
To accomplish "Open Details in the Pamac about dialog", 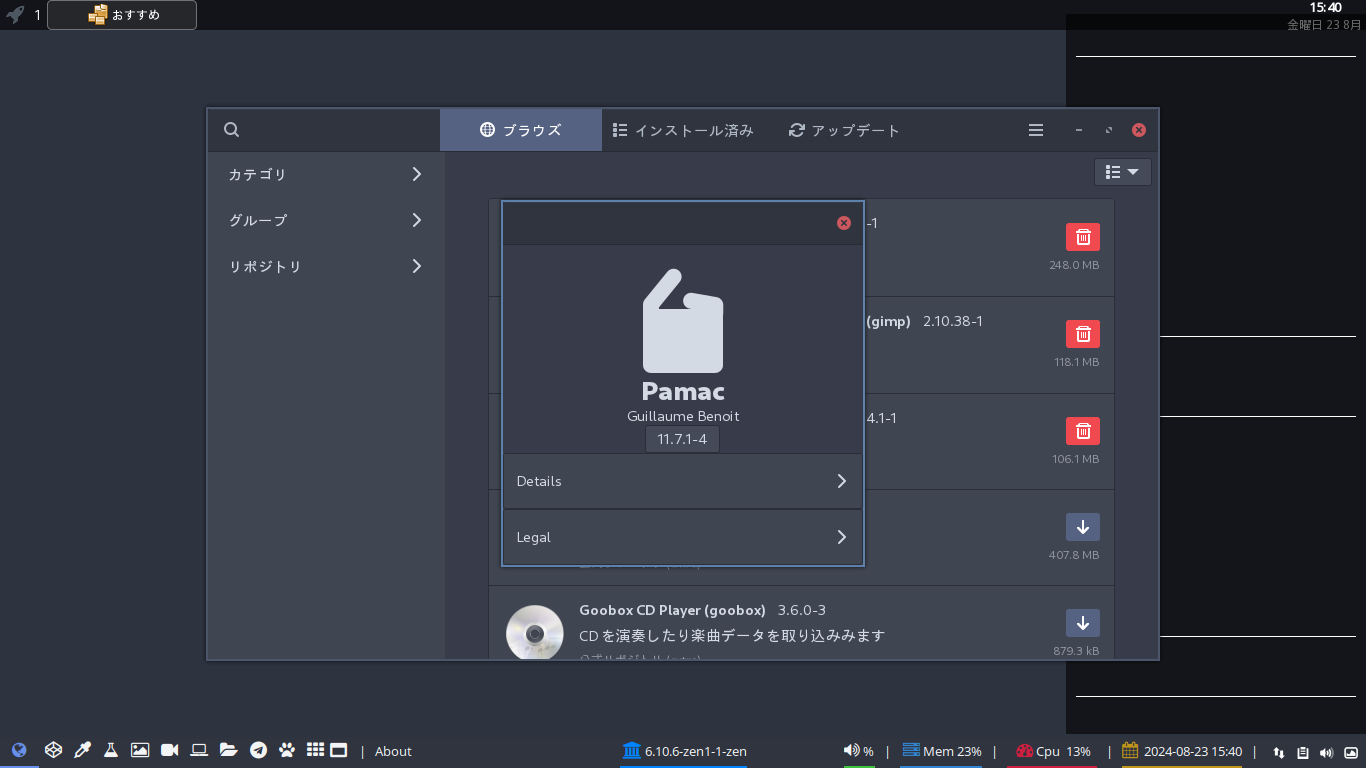I will [x=683, y=481].
